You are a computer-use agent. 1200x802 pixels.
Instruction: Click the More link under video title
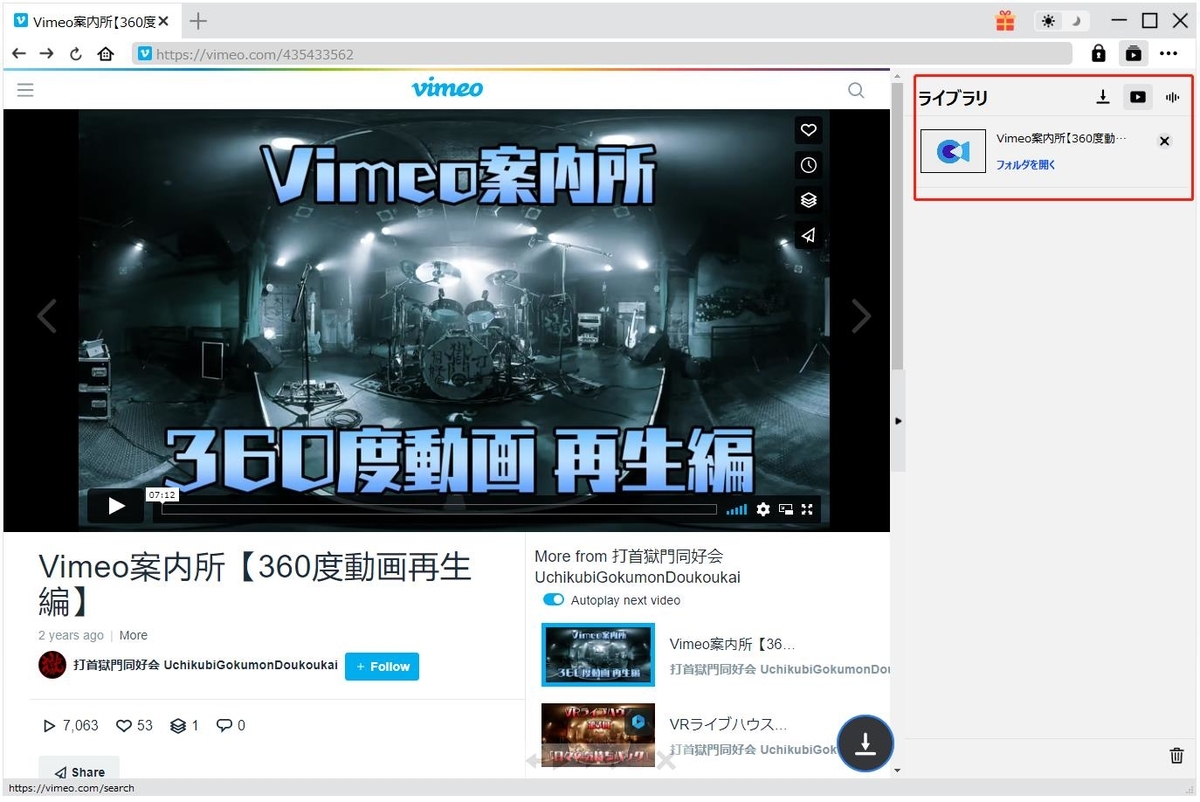point(133,635)
